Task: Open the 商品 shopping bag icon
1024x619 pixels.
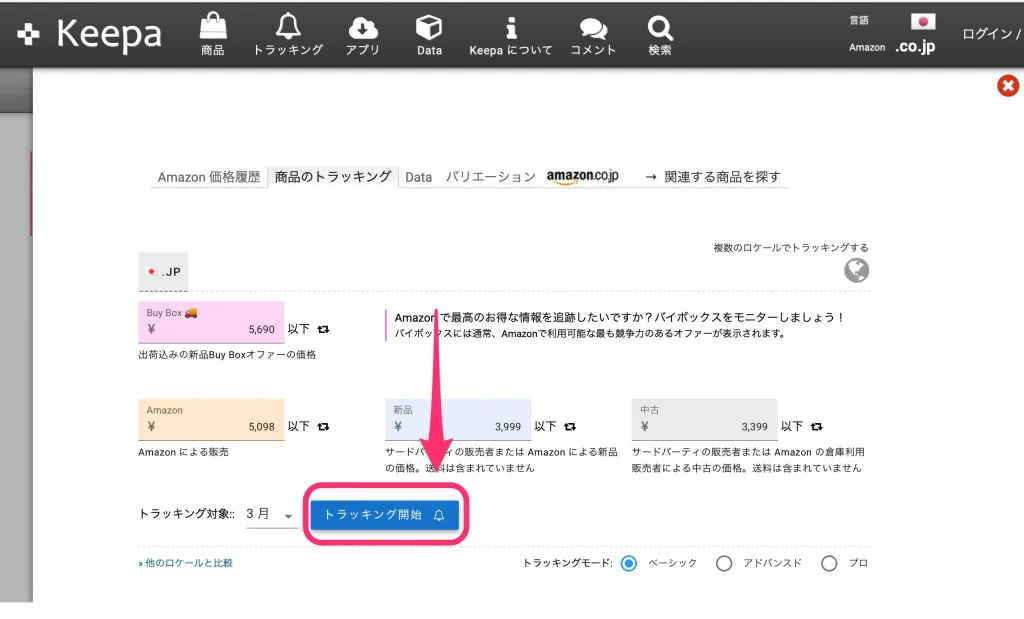Action: coord(212,27)
